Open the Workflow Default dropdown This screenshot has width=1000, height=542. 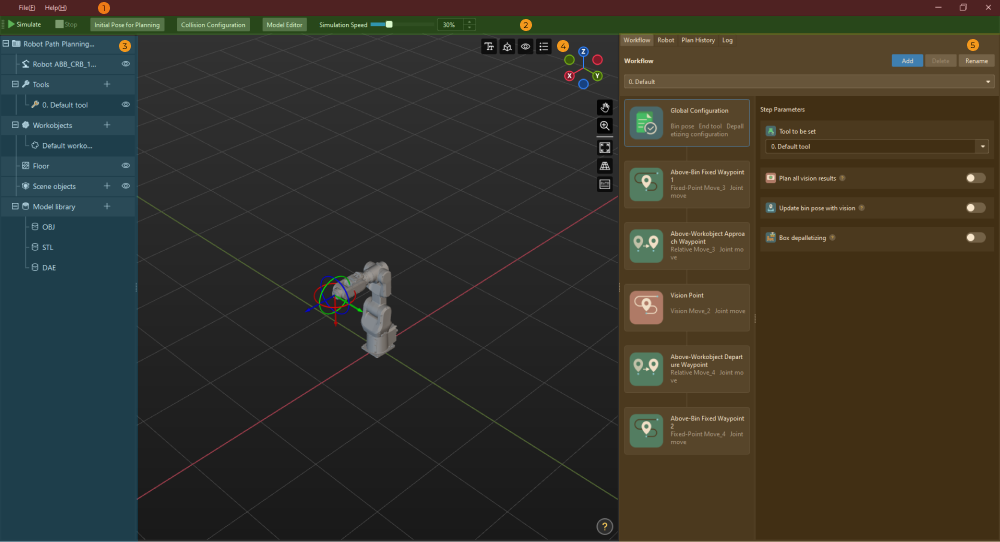[988, 81]
